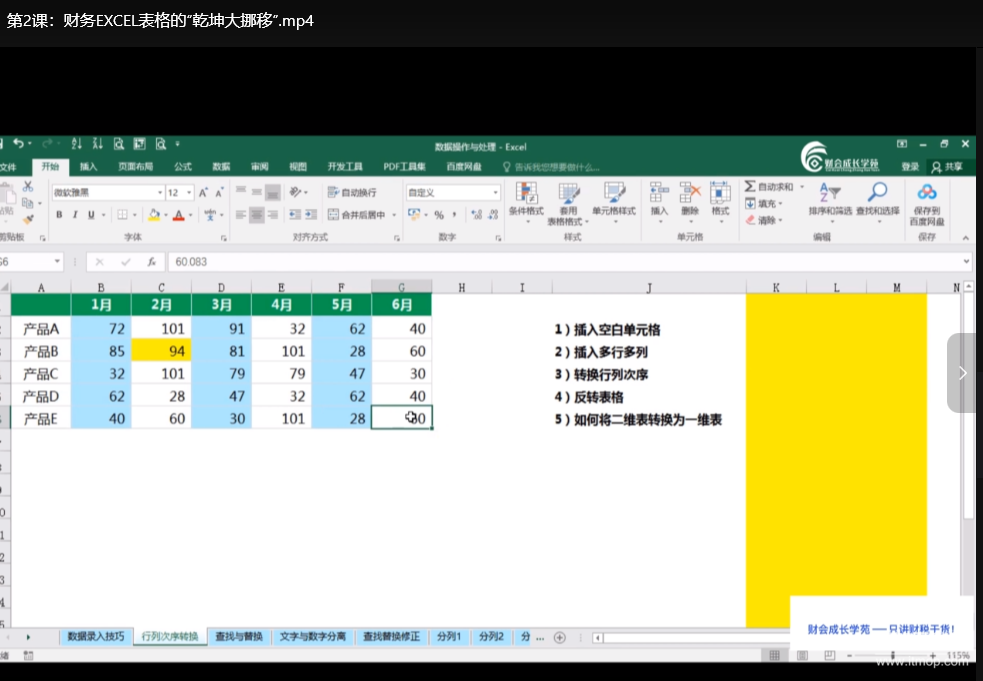
Task: Open the number format 自定义 dropdown
Action: point(495,193)
